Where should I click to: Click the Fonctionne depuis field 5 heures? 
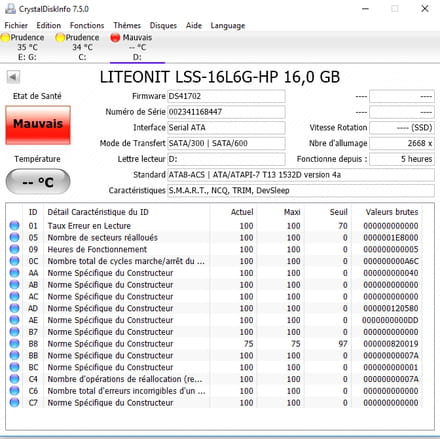(x=402, y=159)
